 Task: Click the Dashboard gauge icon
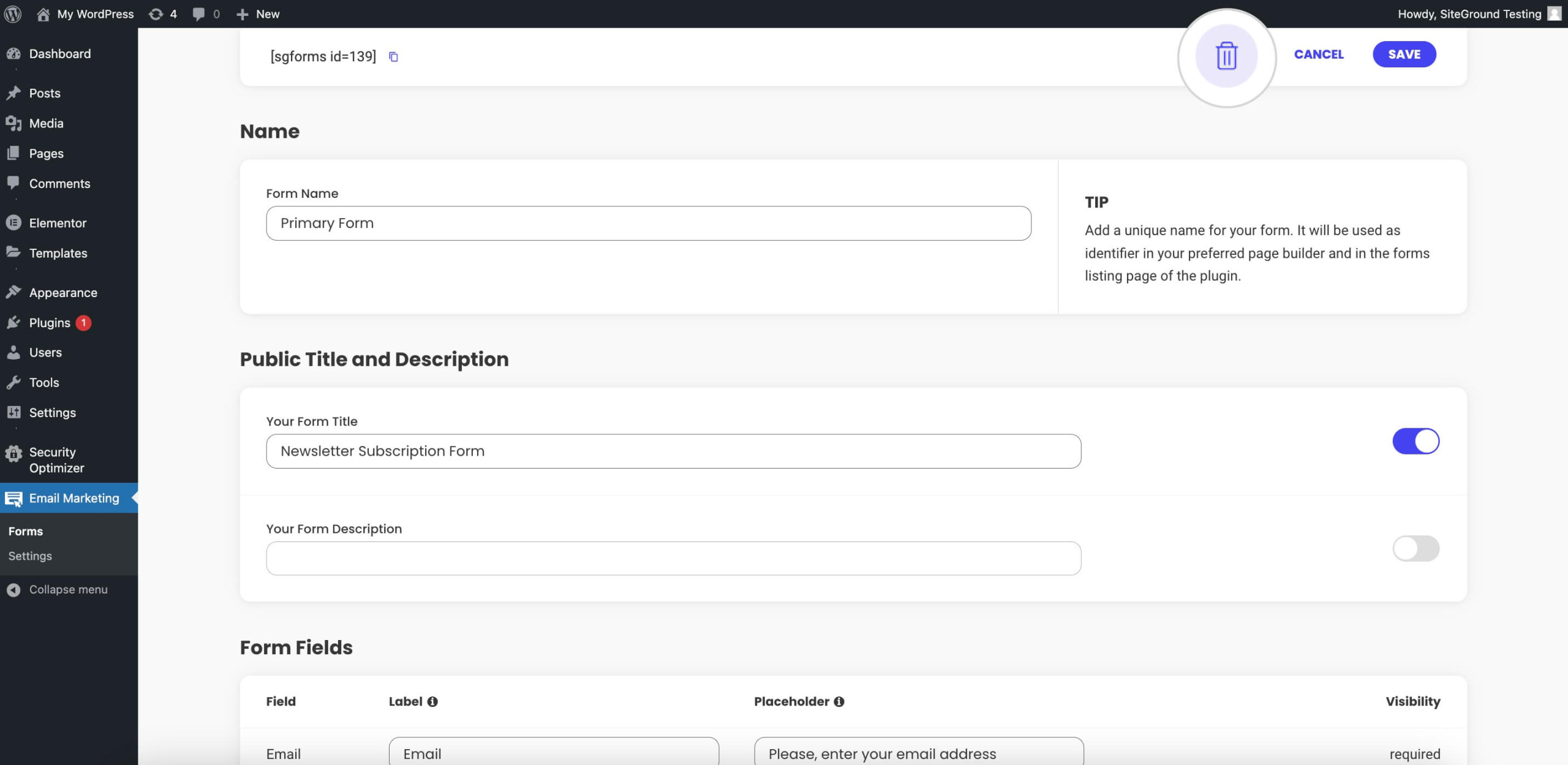pos(13,53)
